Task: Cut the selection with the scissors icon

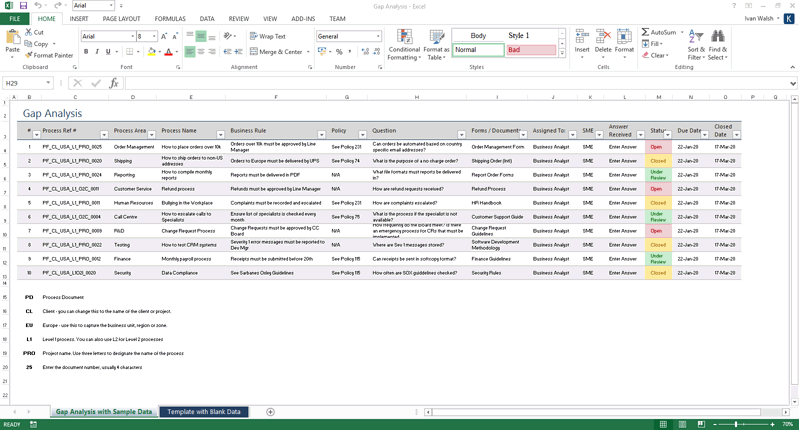Action: coord(29,32)
